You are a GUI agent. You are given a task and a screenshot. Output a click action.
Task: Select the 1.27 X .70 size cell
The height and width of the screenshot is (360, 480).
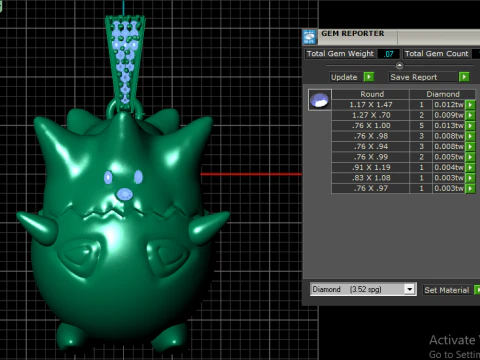pos(371,115)
